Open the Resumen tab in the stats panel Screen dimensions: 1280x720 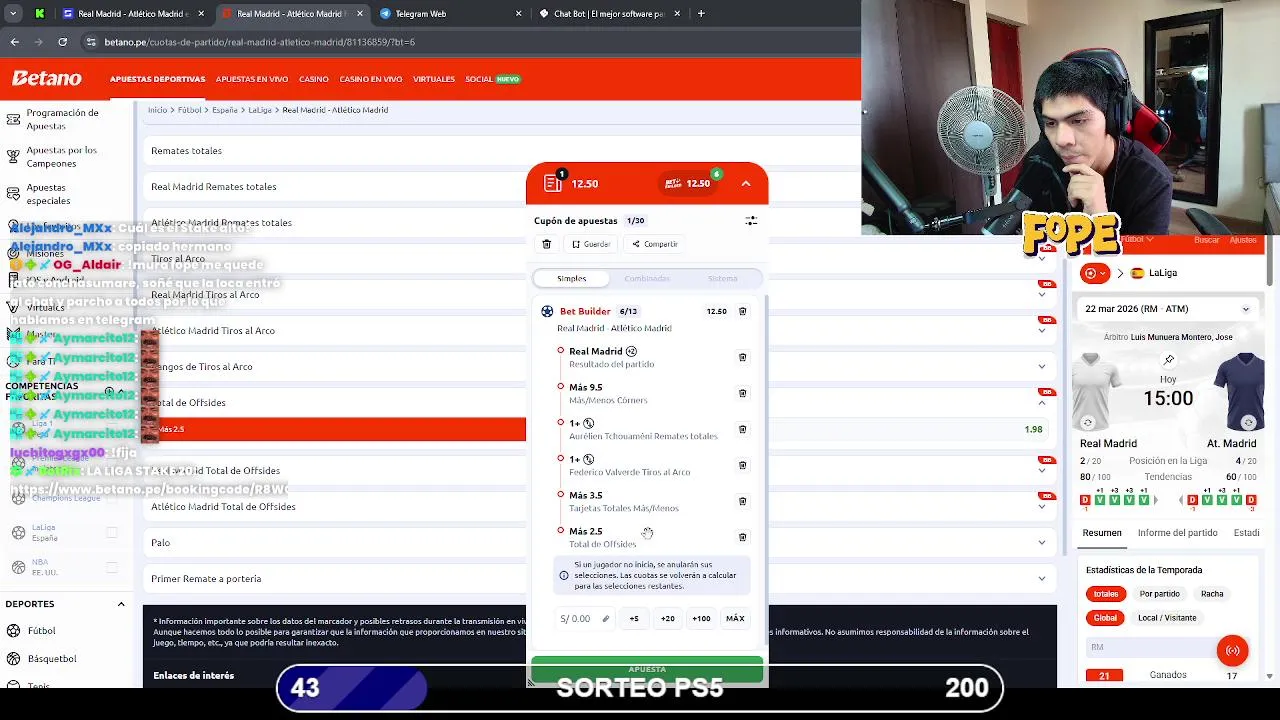(x=1102, y=533)
